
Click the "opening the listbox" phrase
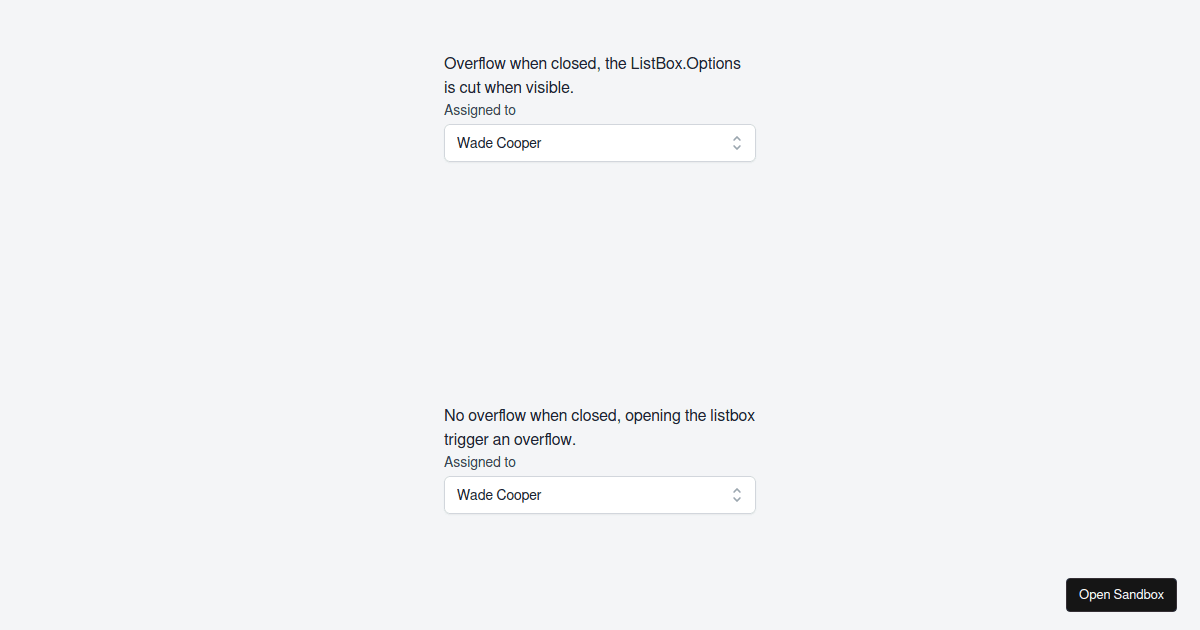click(690, 415)
